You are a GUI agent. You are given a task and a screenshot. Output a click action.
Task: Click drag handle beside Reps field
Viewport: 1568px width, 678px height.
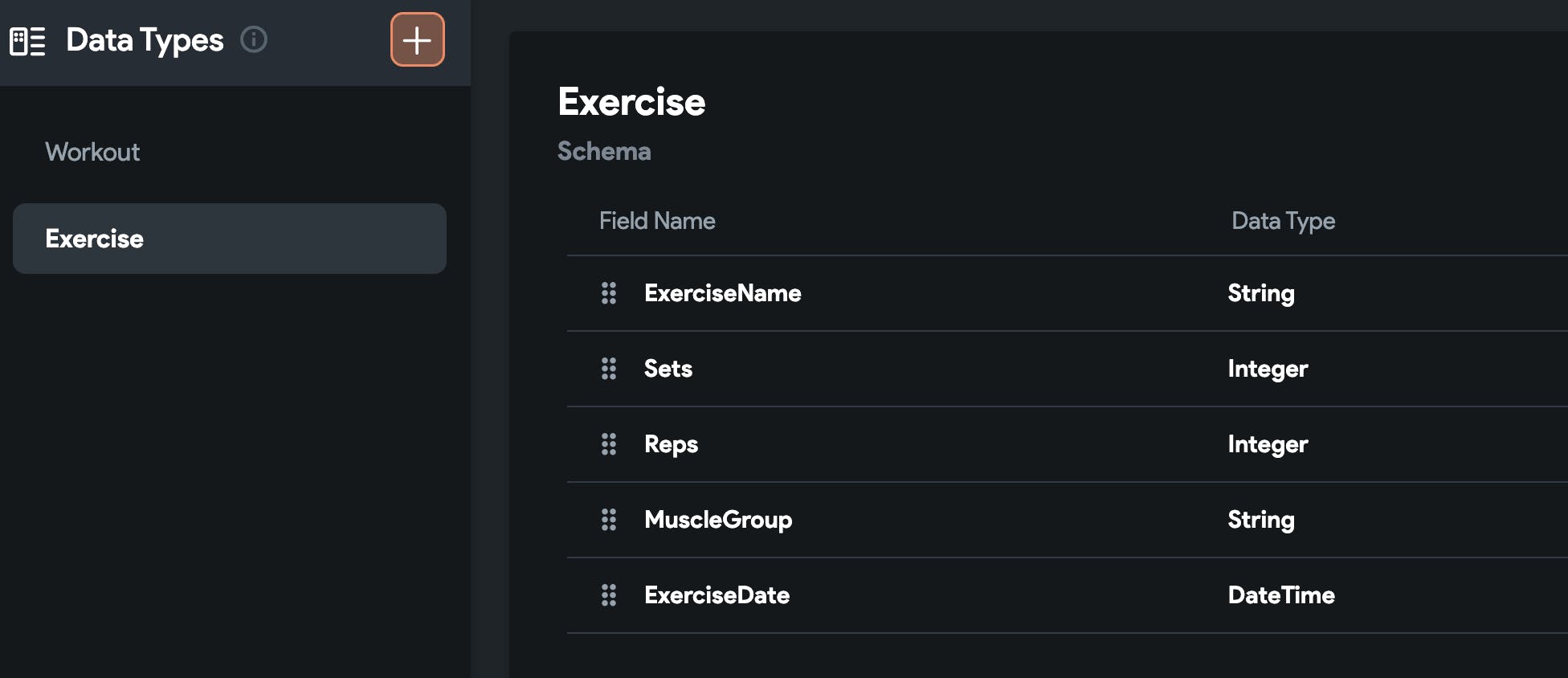click(609, 444)
